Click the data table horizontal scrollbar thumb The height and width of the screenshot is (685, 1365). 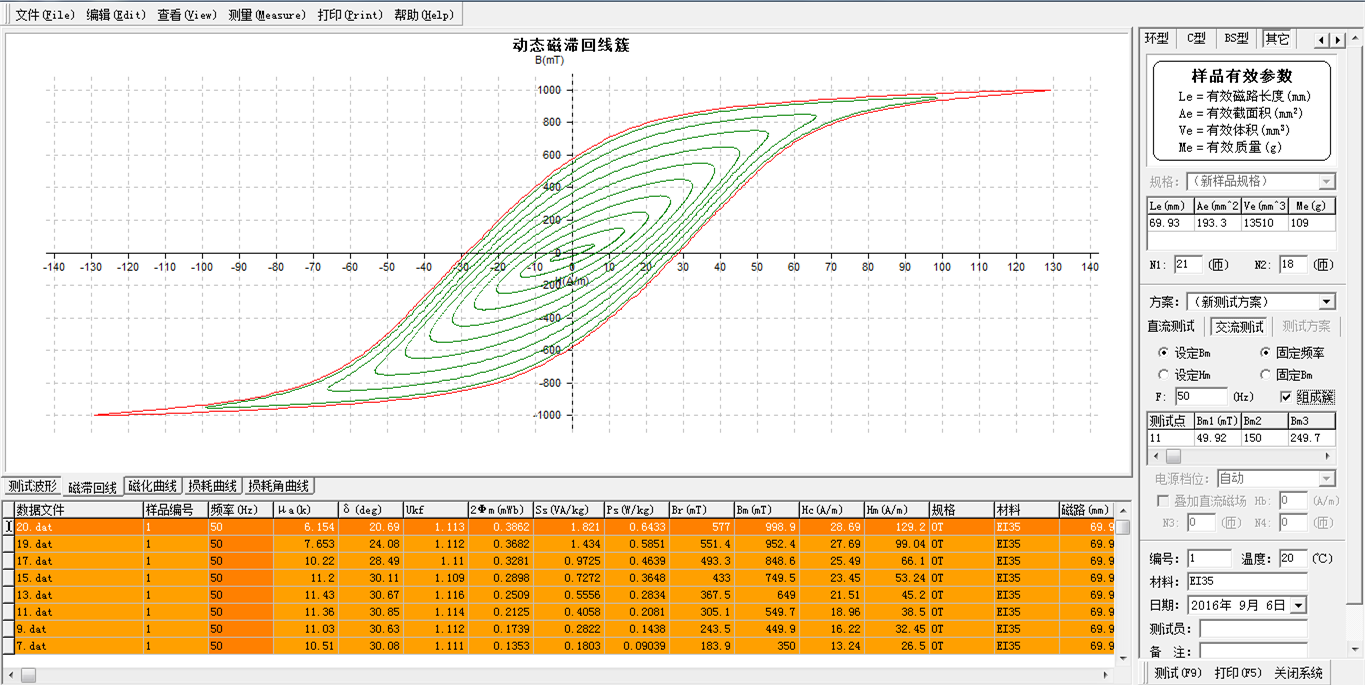click(x=28, y=676)
